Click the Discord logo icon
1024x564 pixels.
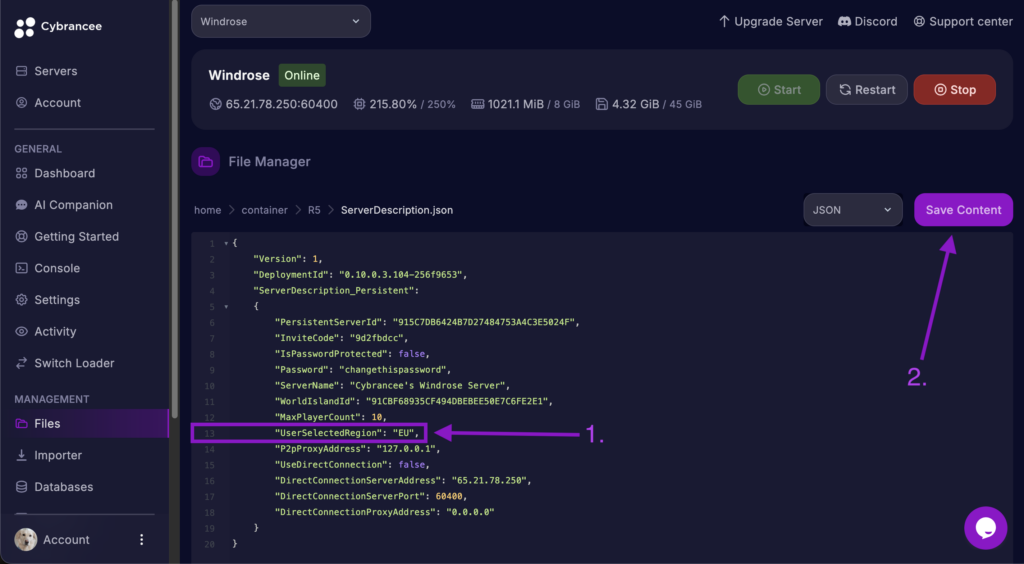[844, 22]
